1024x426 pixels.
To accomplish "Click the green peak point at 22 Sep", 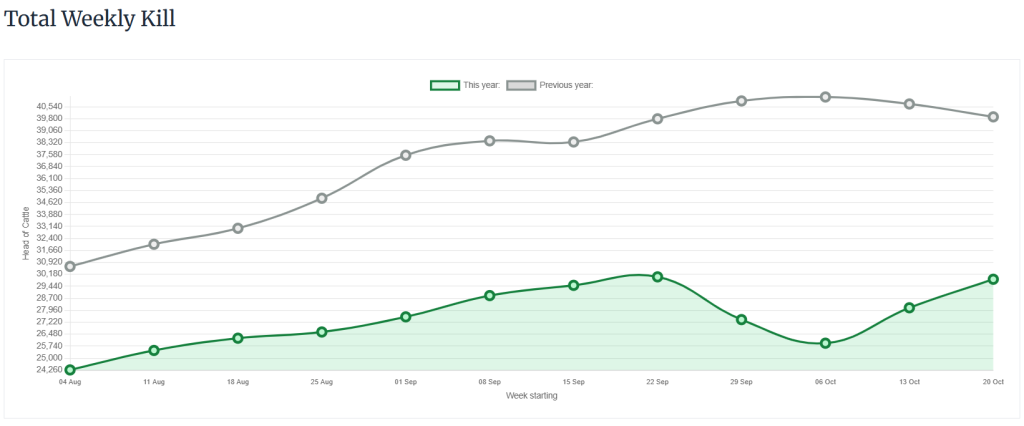I will click(658, 276).
